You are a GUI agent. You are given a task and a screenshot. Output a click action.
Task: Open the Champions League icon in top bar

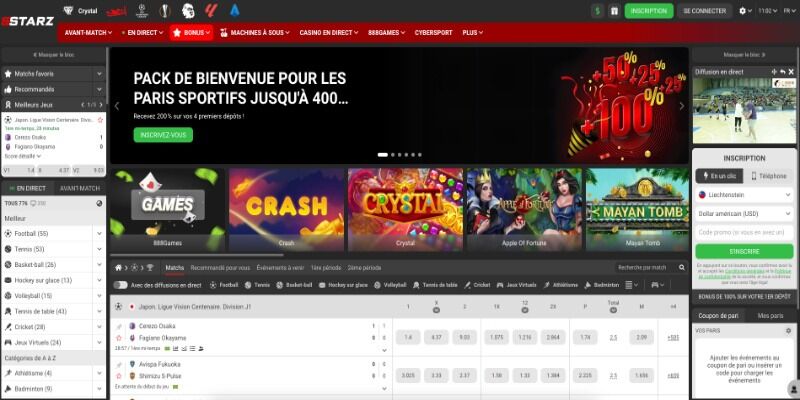142,10
